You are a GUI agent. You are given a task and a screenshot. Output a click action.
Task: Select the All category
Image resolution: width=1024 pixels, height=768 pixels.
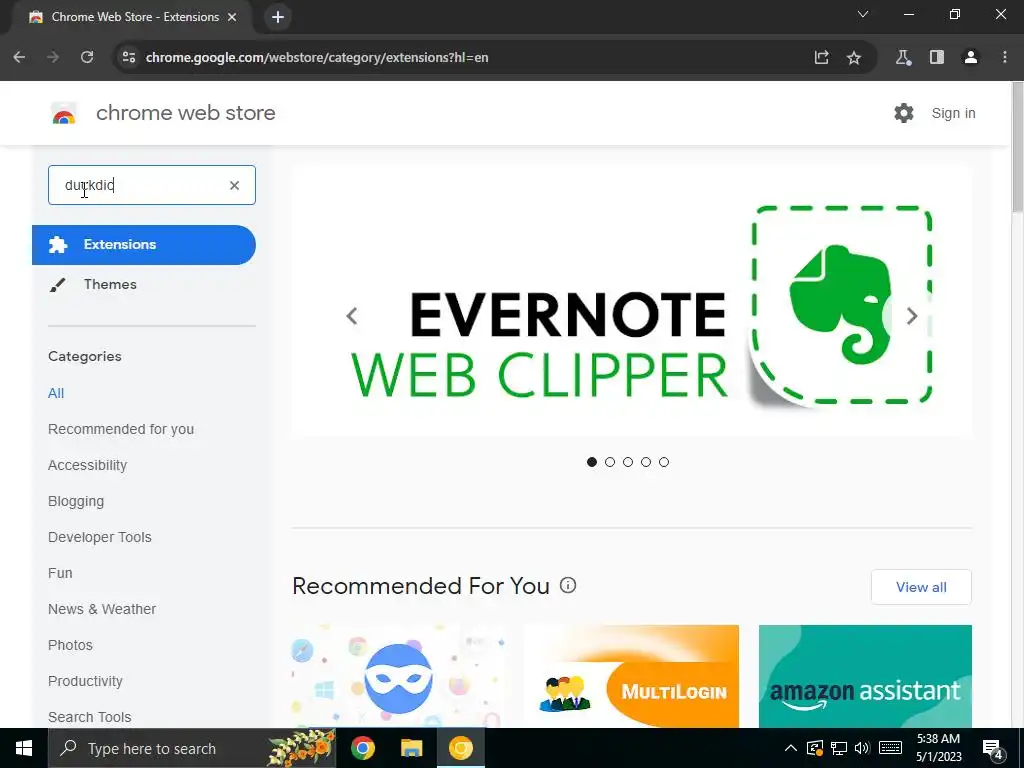pyautogui.click(x=56, y=393)
